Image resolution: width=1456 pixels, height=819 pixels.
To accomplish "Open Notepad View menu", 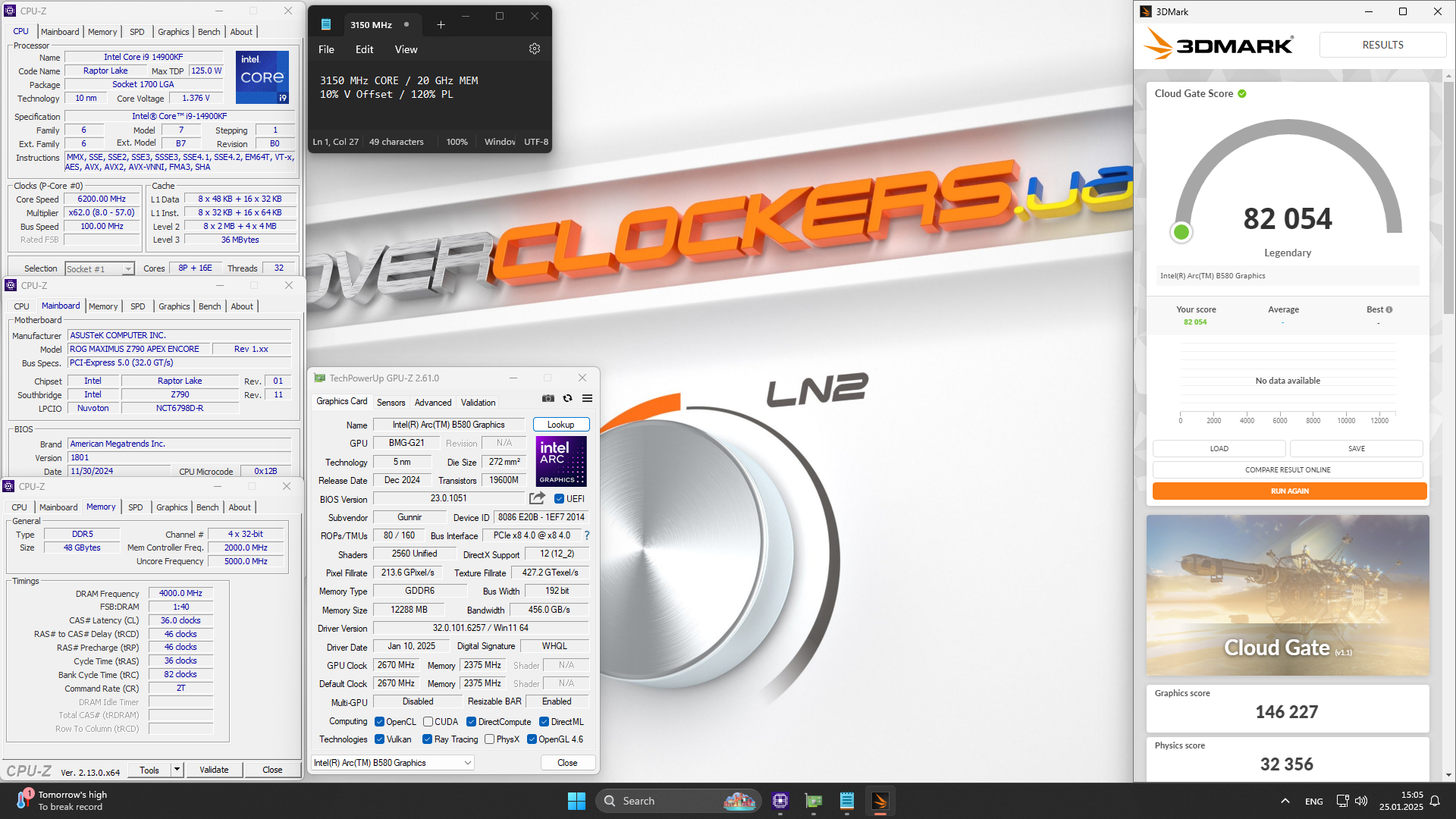I will tap(406, 49).
